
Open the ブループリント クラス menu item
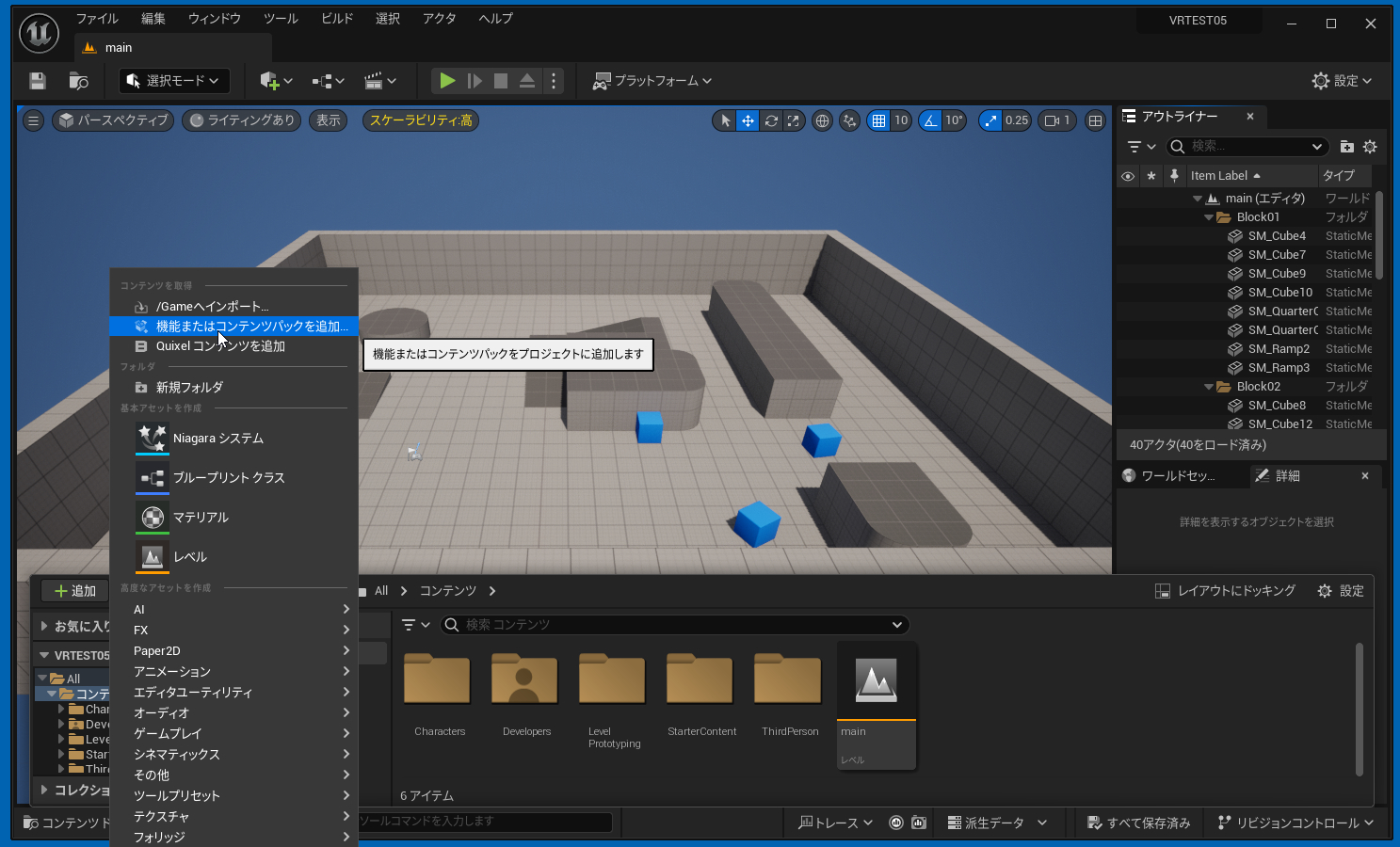[x=229, y=478]
